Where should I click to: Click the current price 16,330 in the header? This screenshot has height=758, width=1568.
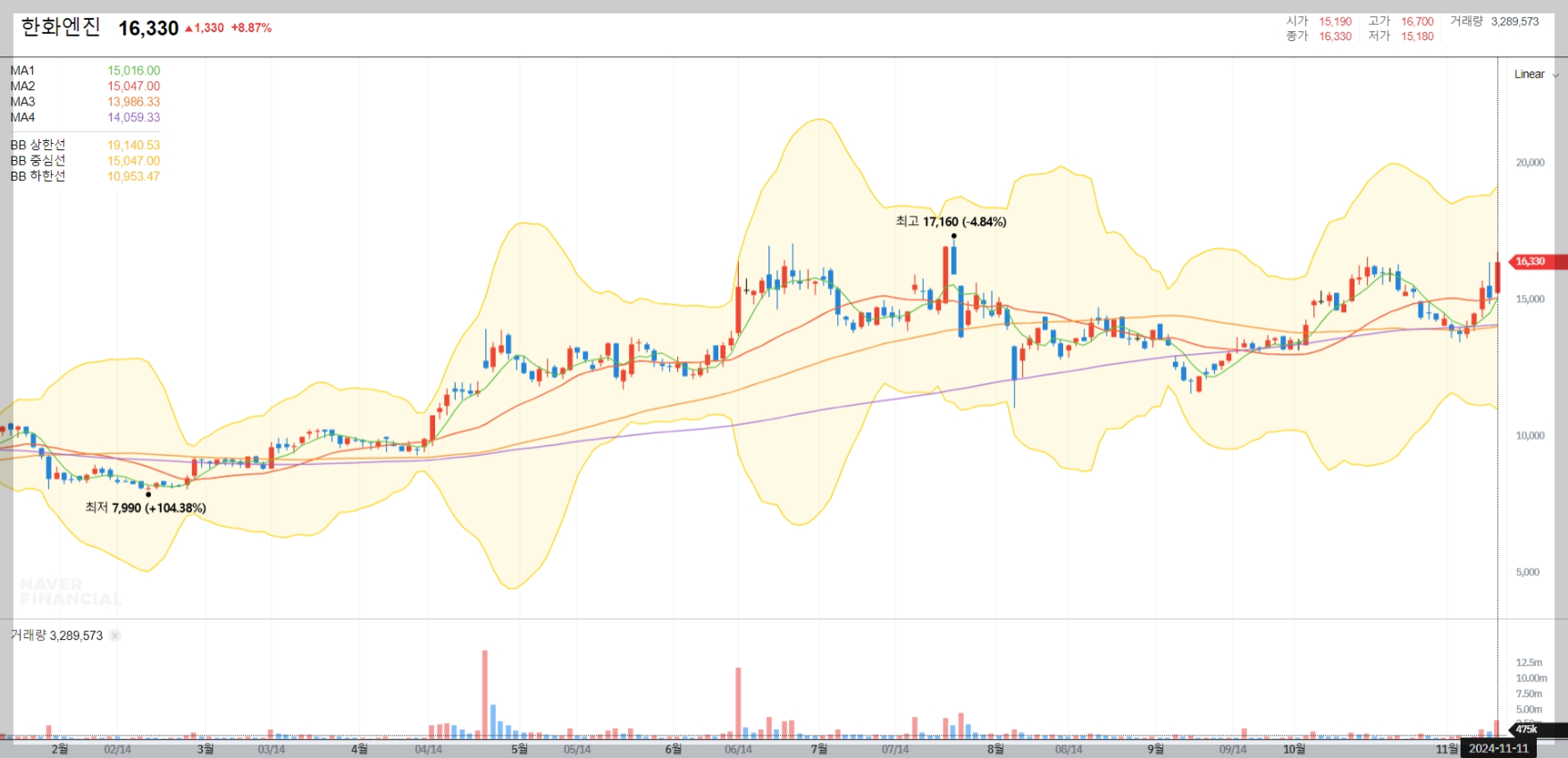[x=148, y=29]
